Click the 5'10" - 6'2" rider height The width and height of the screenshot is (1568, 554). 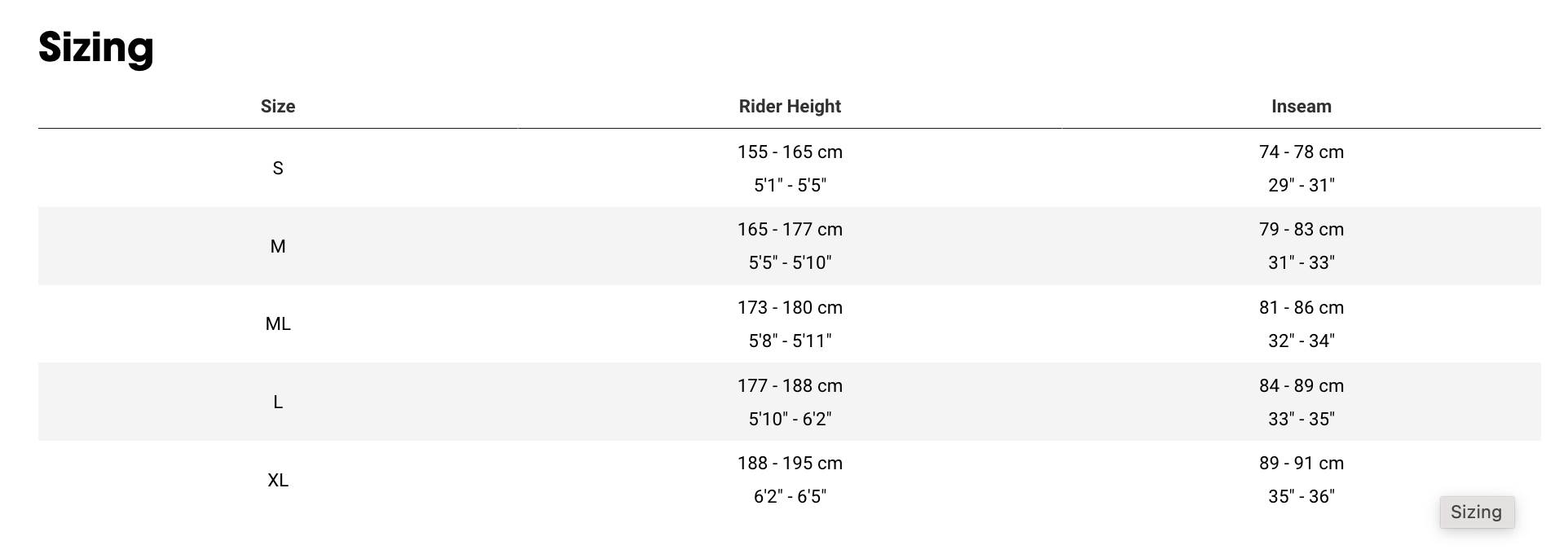click(790, 419)
